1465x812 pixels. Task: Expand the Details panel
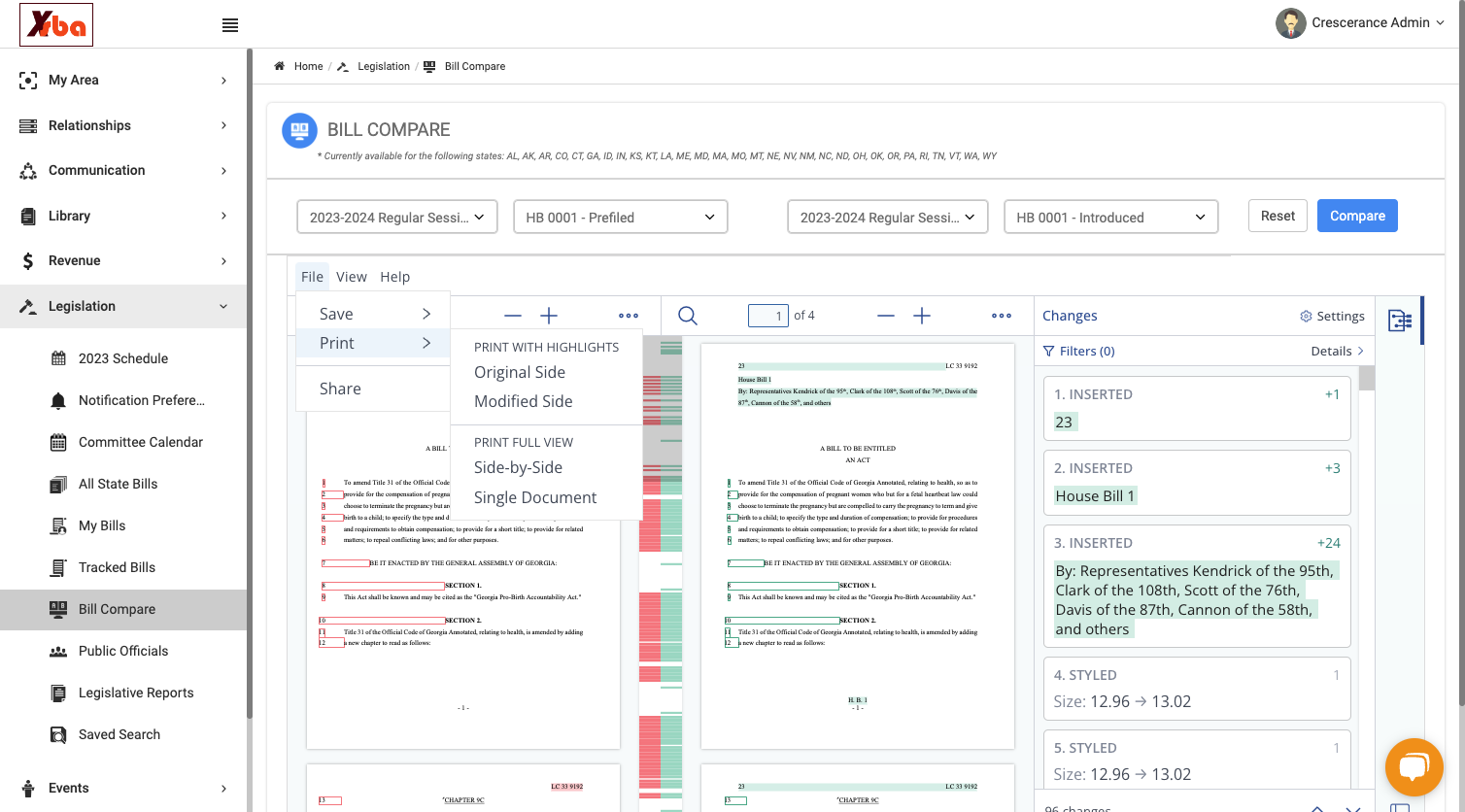click(1338, 351)
